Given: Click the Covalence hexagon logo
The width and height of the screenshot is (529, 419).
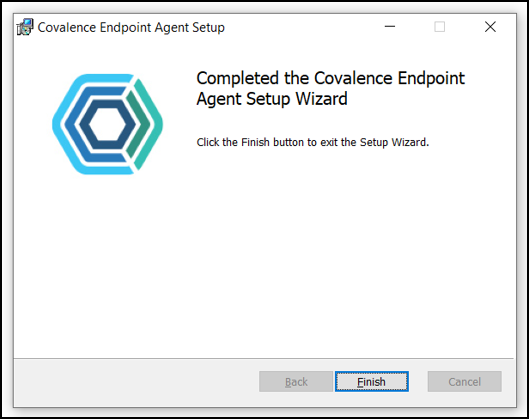Looking at the screenshot, I should tap(108, 124).
